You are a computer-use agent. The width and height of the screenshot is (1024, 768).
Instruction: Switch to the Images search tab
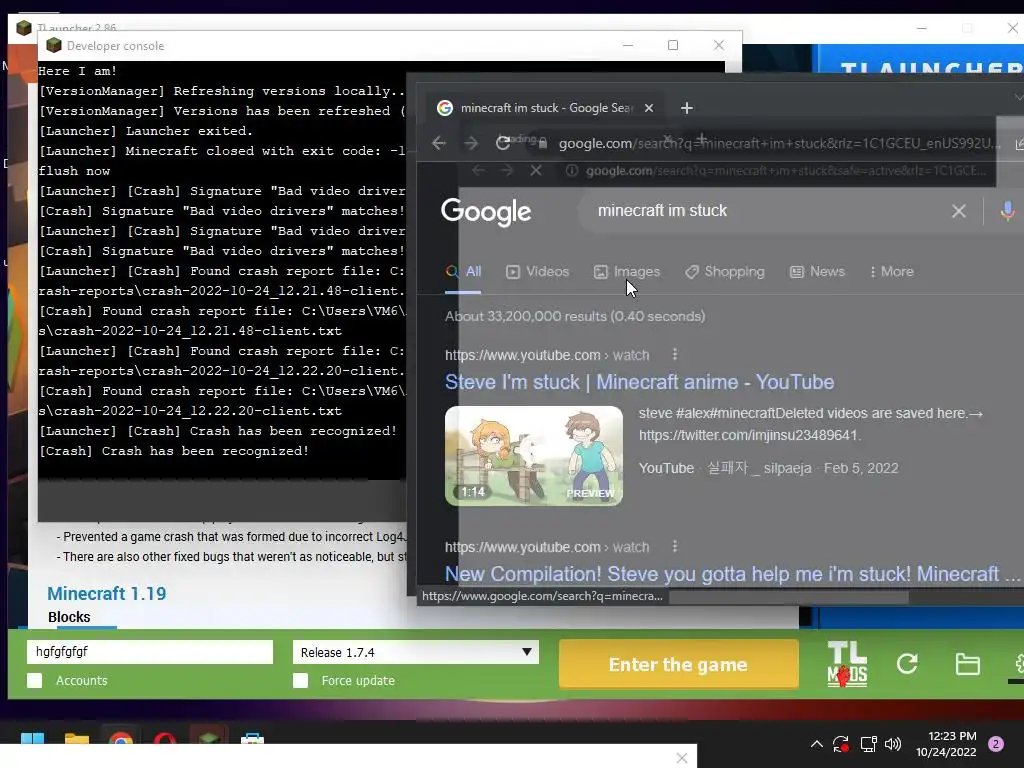[627, 272]
